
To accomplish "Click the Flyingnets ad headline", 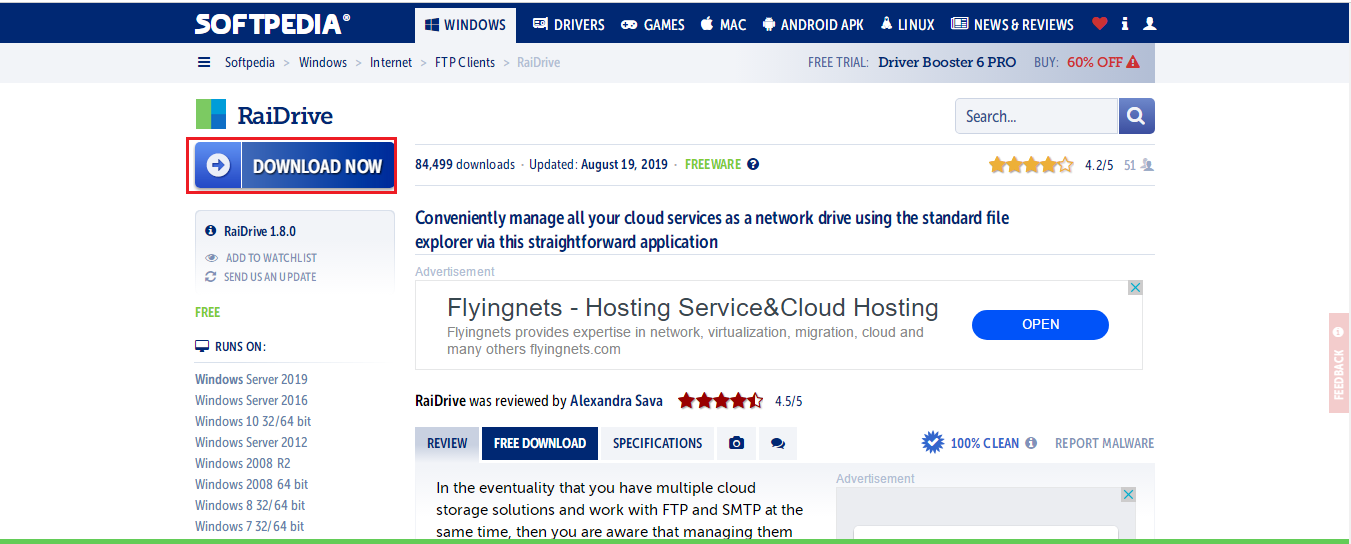I will coord(693,307).
